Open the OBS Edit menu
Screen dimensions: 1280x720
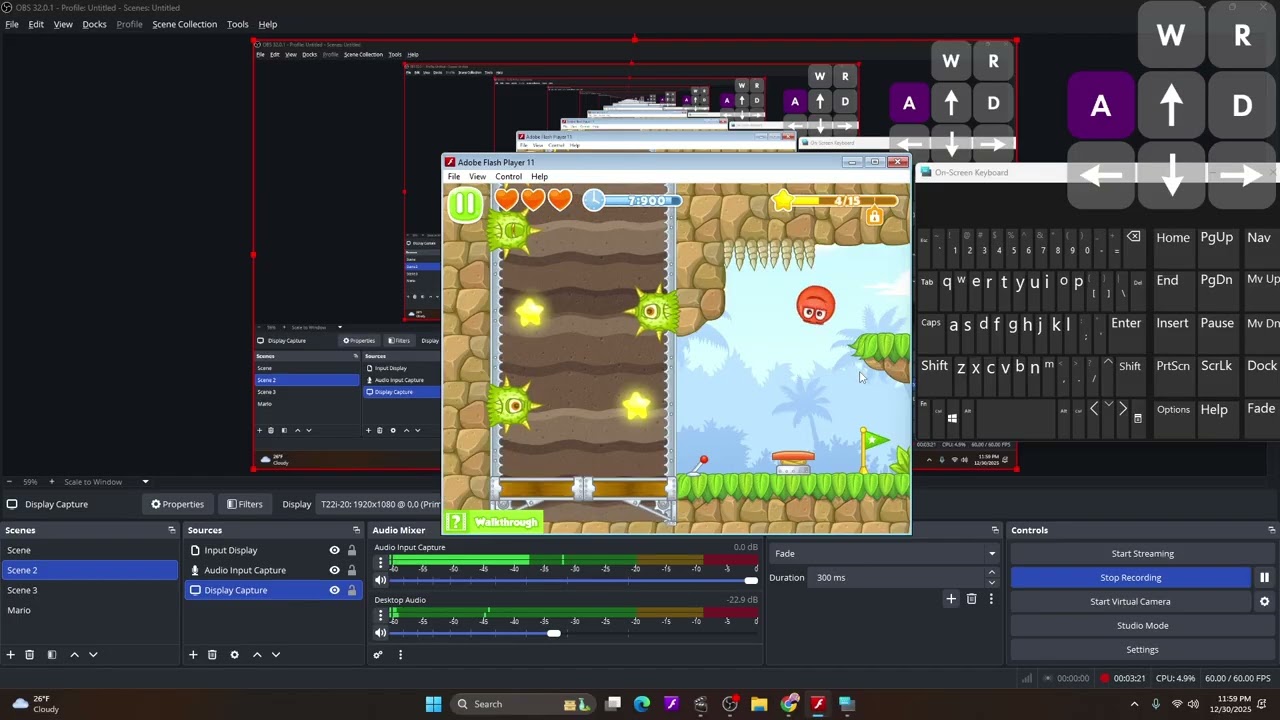(x=36, y=24)
